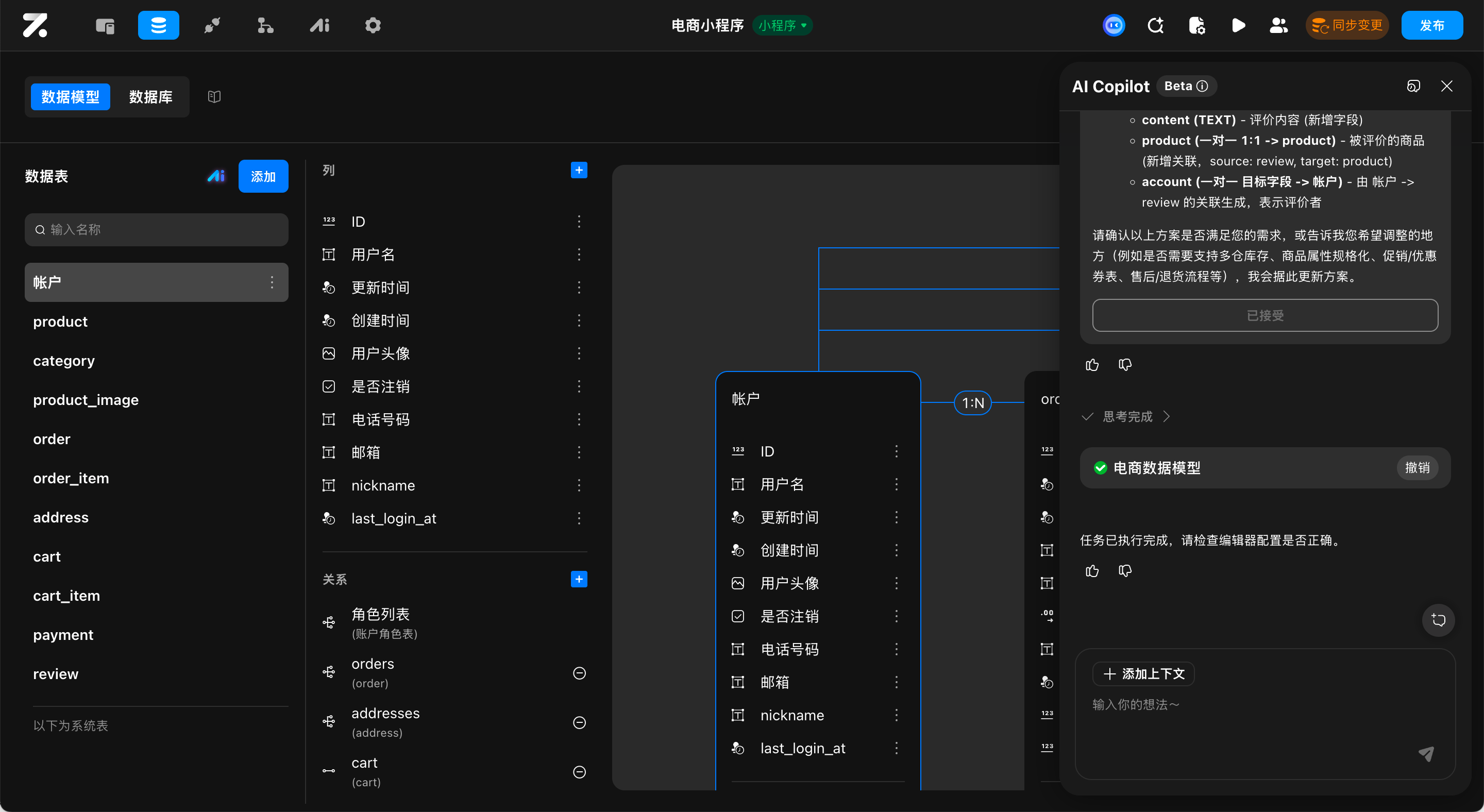Viewport: 1484px width, 812px height.
Task: Select the review table
Action: [x=156, y=674]
